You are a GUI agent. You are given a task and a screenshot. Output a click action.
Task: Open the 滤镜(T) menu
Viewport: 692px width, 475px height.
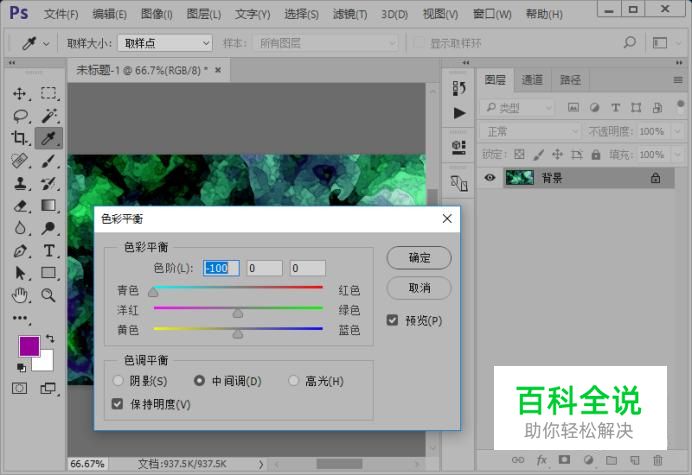click(x=350, y=14)
